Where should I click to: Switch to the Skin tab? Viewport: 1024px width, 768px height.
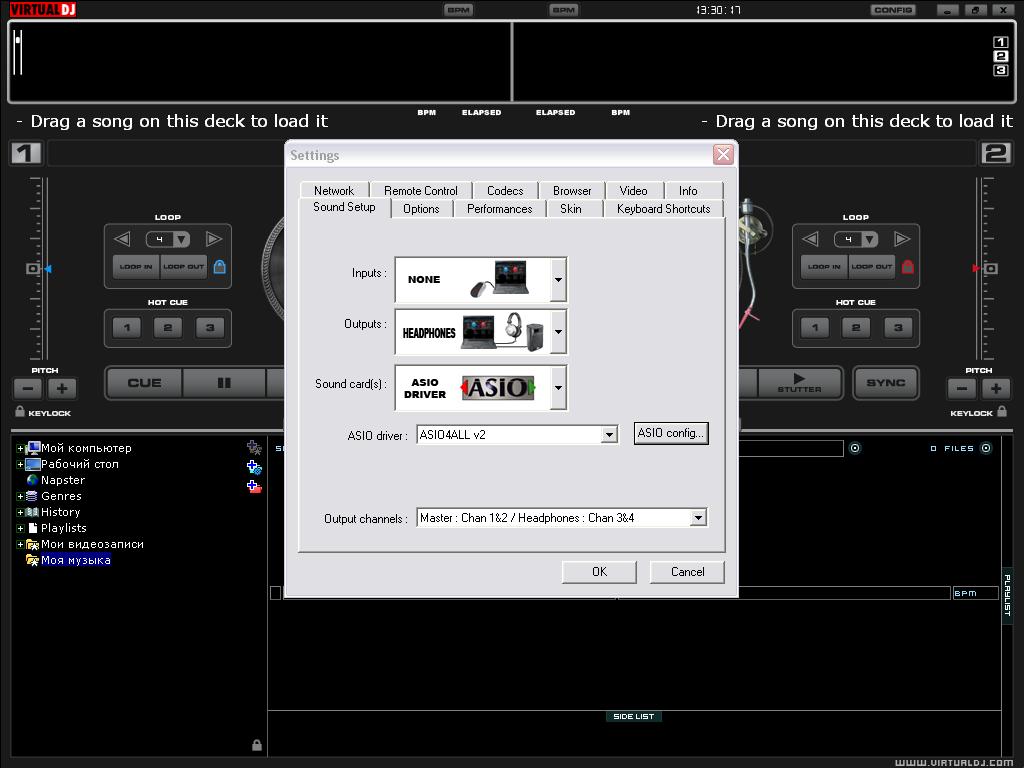[571, 208]
